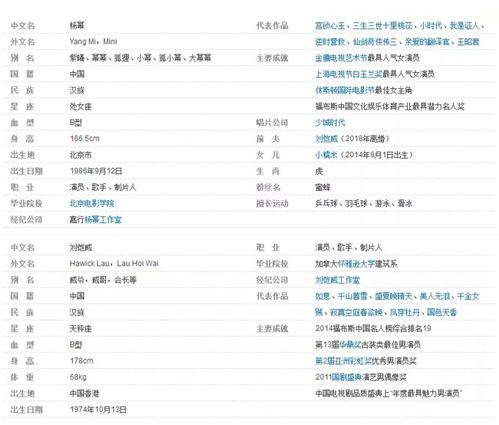Open the 北京电影学院 link

(92, 203)
